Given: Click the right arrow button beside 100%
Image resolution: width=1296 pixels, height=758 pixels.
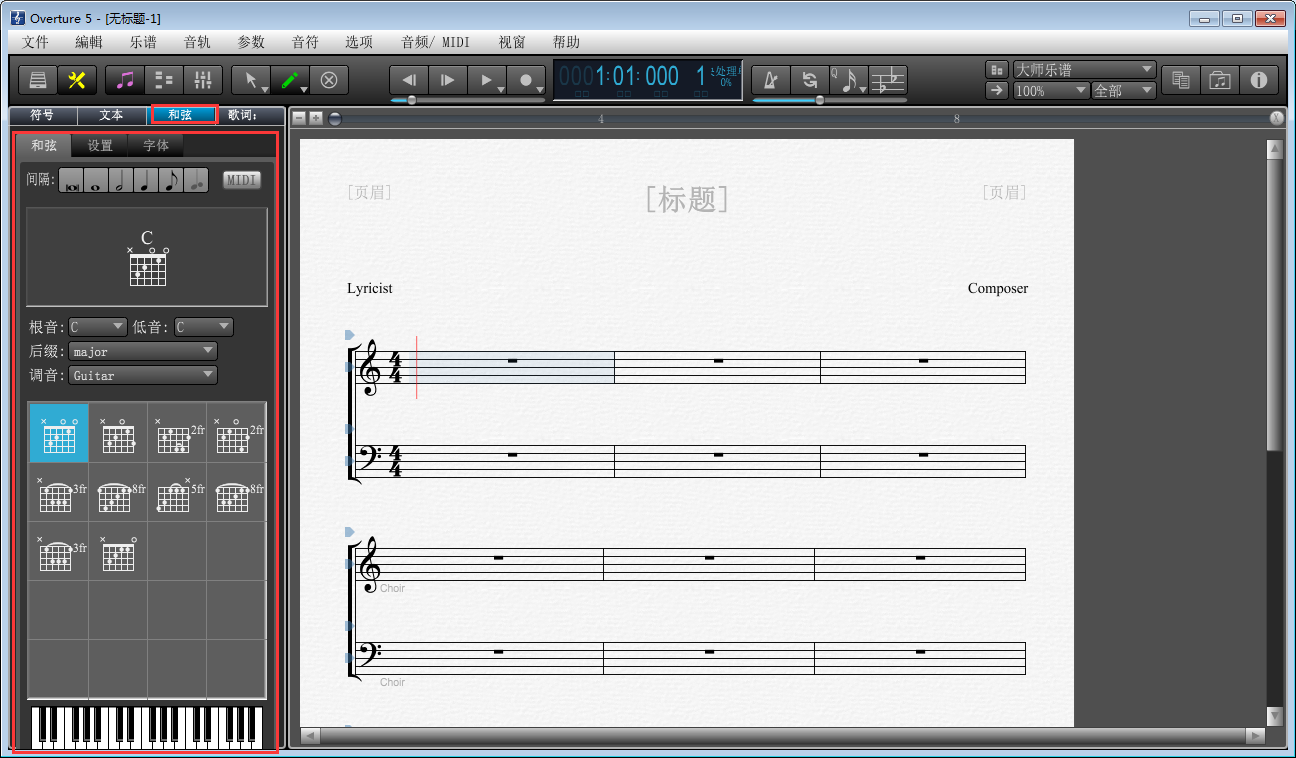Looking at the screenshot, I should (x=997, y=90).
